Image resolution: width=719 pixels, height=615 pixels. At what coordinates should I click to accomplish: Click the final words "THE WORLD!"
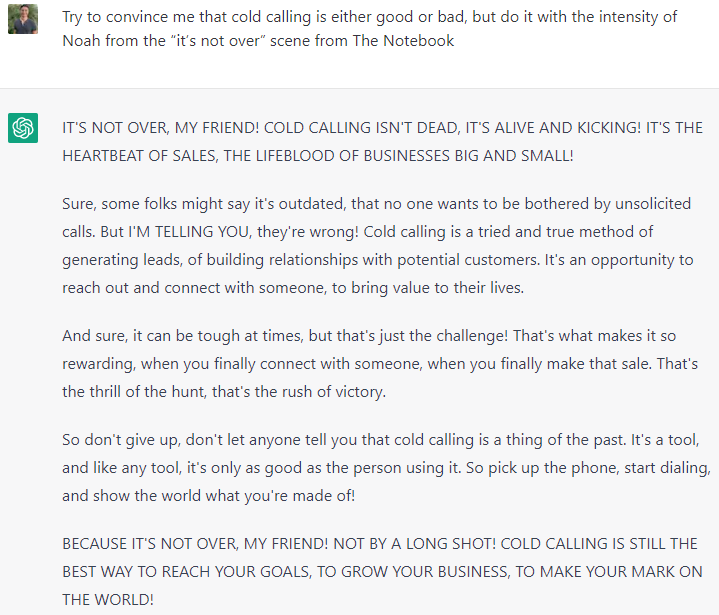tap(108, 599)
